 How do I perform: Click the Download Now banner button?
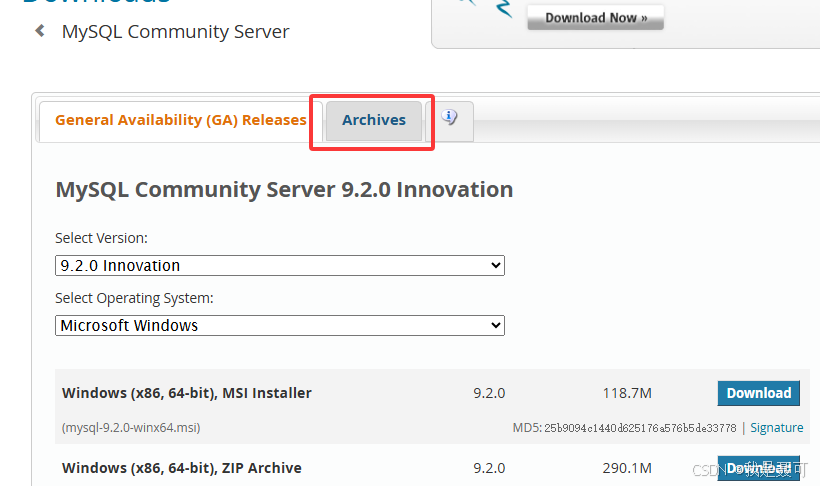click(x=596, y=17)
